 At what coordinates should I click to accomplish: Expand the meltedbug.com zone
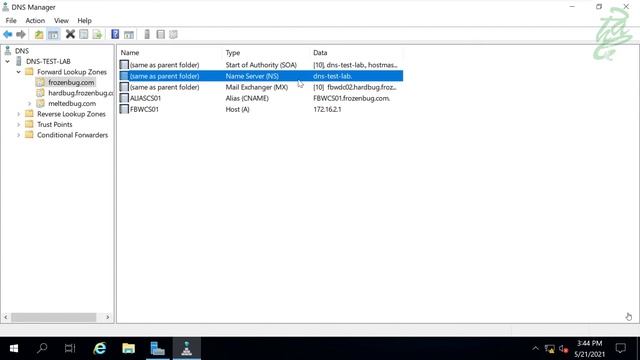(x=29, y=104)
